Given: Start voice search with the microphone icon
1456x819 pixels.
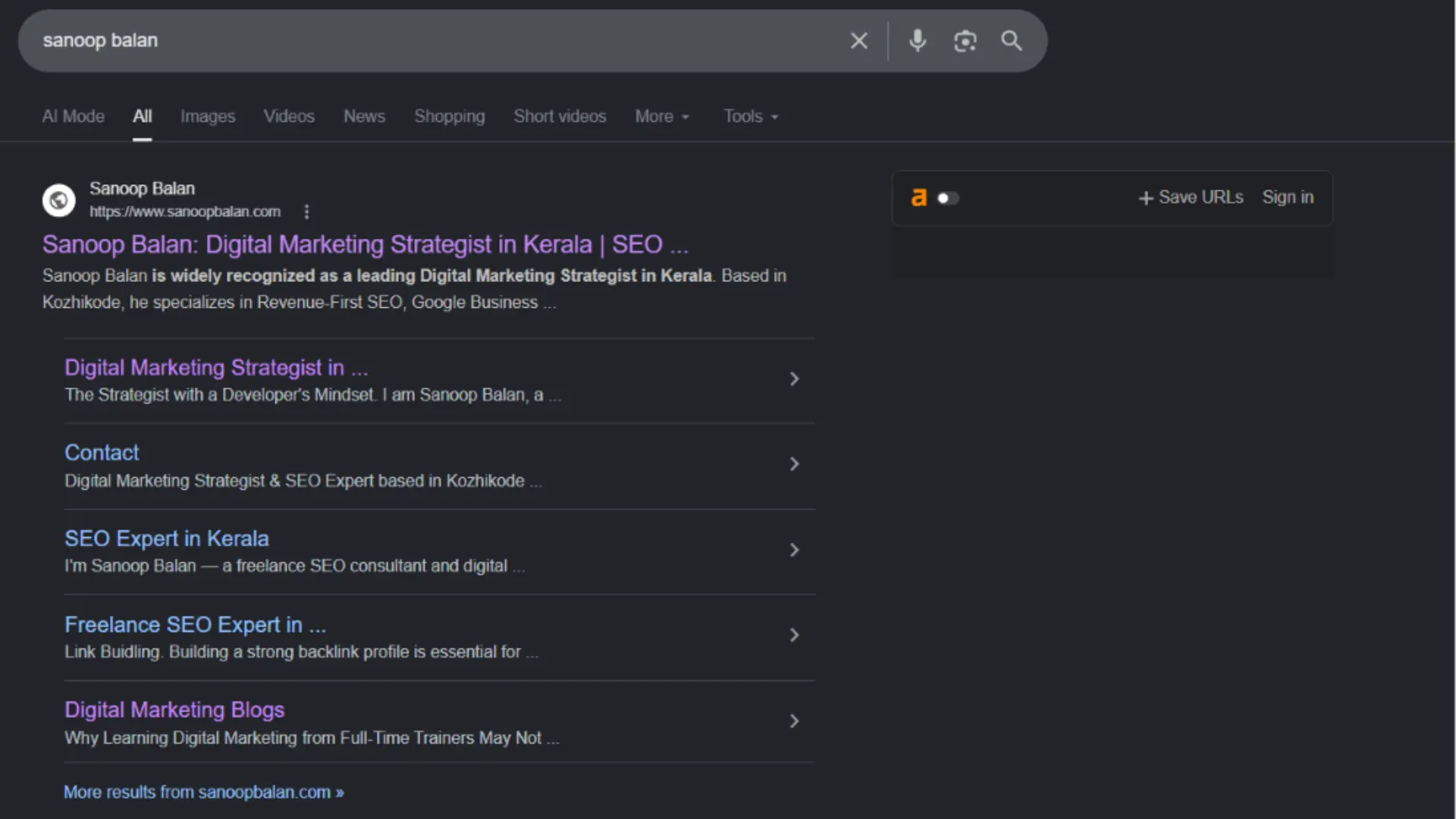Looking at the screenshot, I should pyautogui.click(x=918, y=41).
